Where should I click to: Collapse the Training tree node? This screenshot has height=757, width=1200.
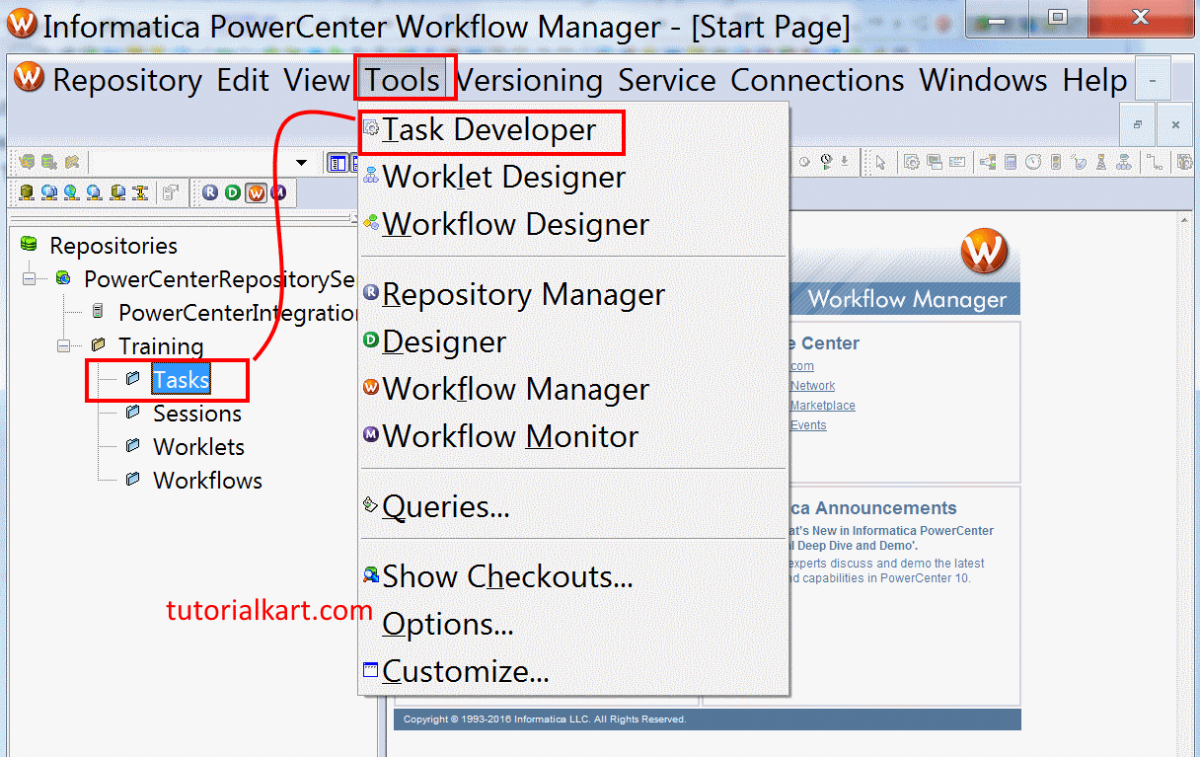(62, 345)
